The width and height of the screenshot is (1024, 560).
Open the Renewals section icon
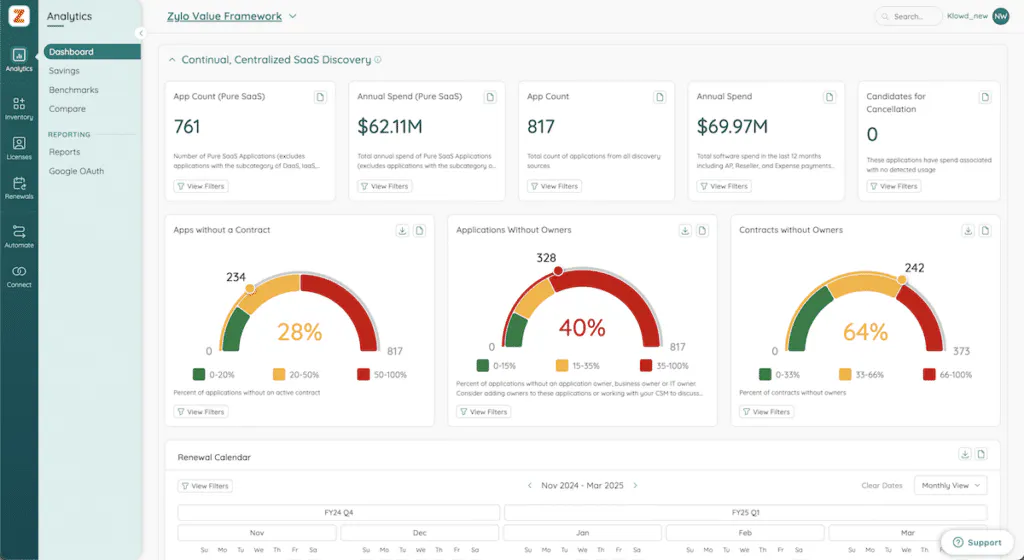[19, 187]
